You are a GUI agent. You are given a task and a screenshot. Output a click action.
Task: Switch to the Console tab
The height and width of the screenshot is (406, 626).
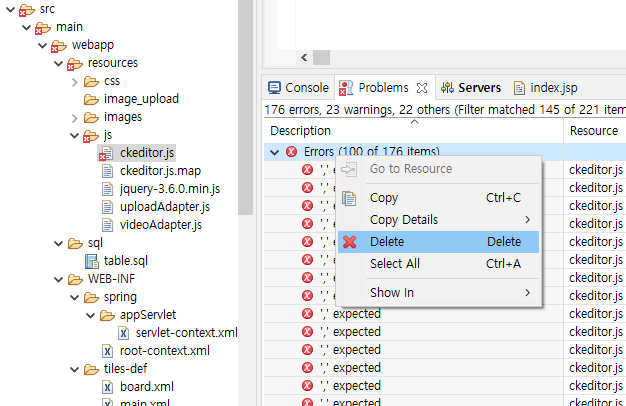point(299,88)
